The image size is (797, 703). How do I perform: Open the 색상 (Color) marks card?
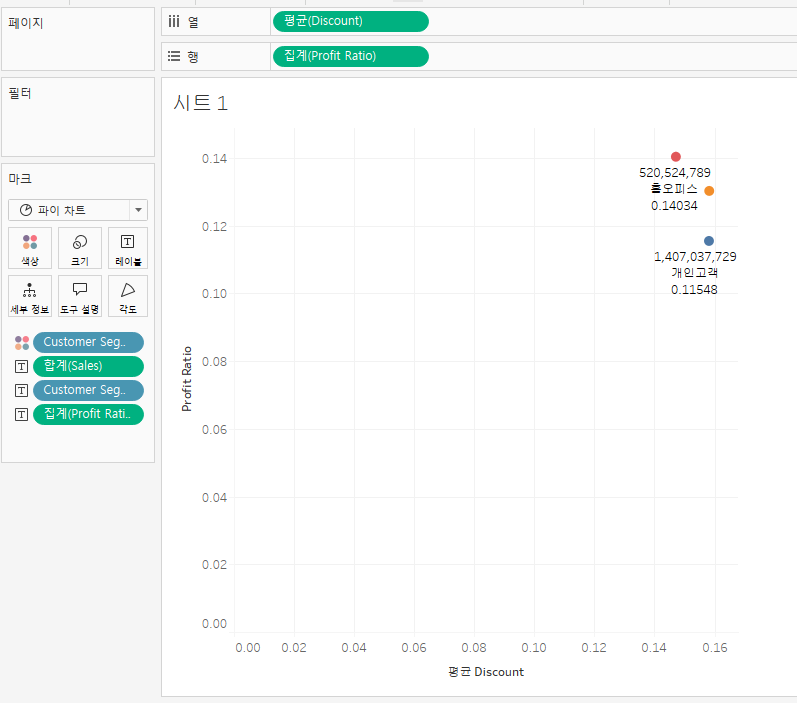[x=30, y=248]
